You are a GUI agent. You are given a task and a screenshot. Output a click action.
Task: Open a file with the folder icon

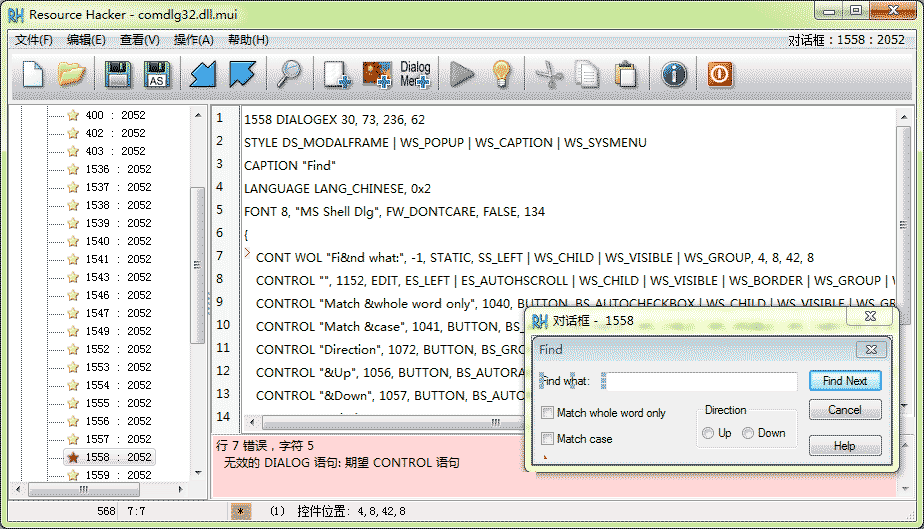tap(71, 74)
